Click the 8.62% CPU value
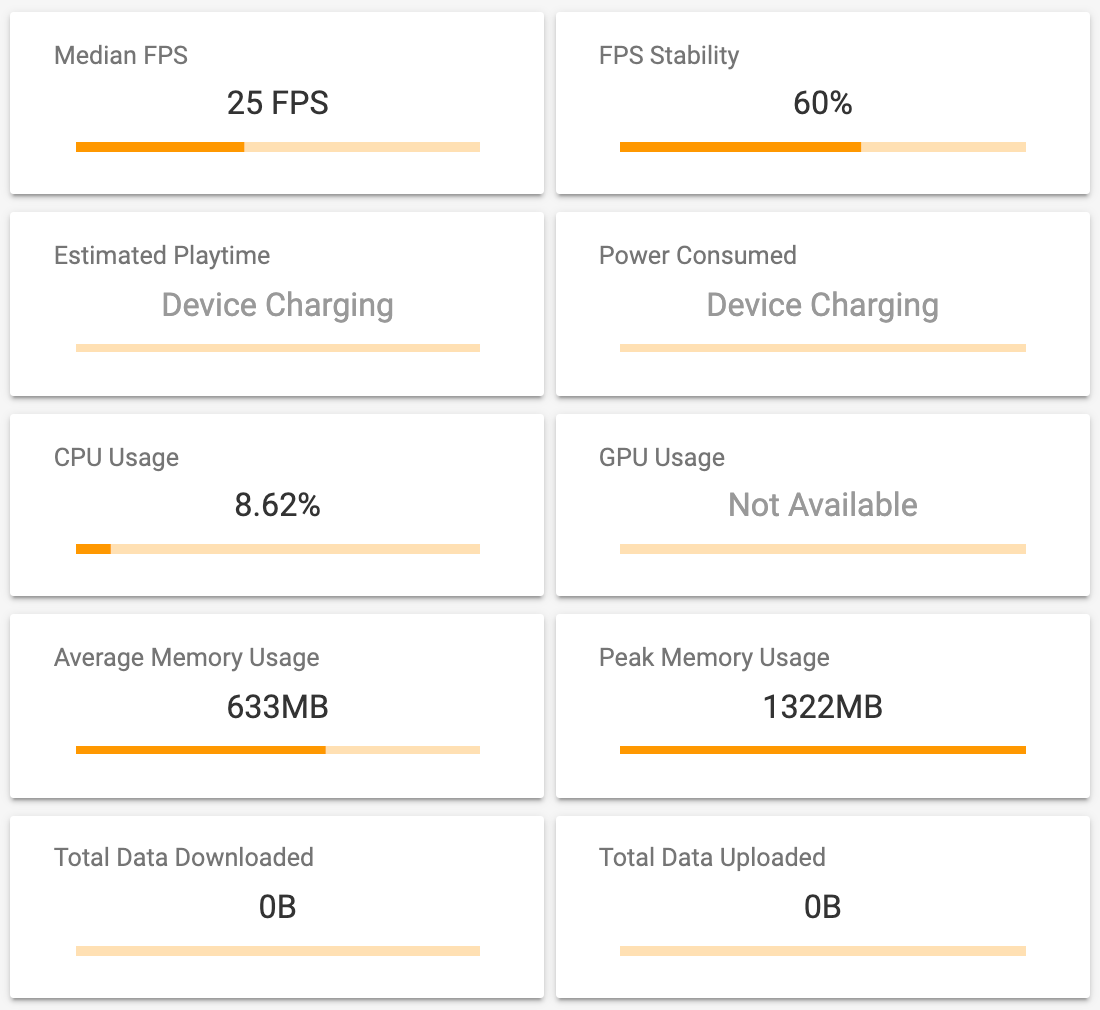 tap(278, 505)
